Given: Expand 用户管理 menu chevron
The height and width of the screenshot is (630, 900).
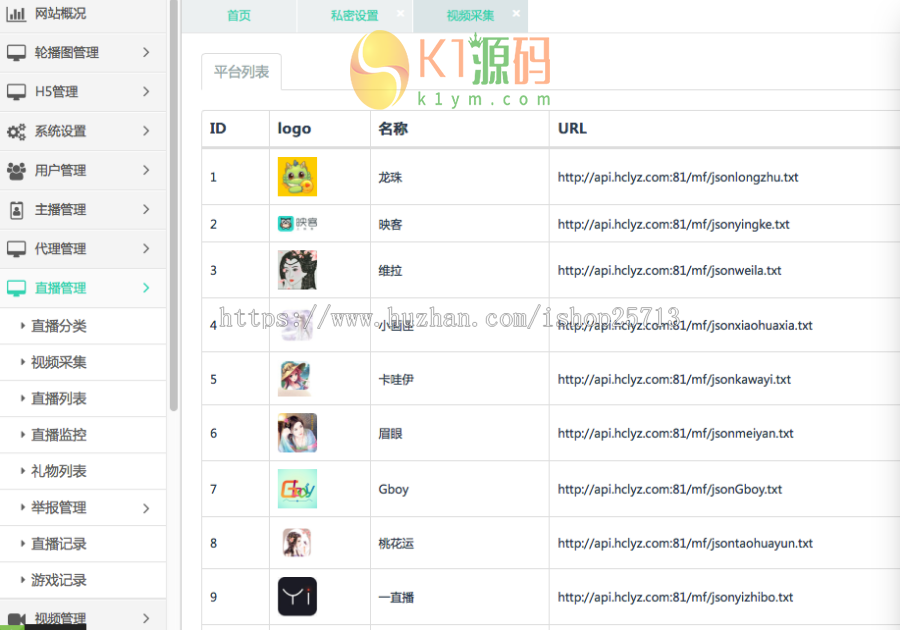Looking at the screenshot, I should point(146,170).
